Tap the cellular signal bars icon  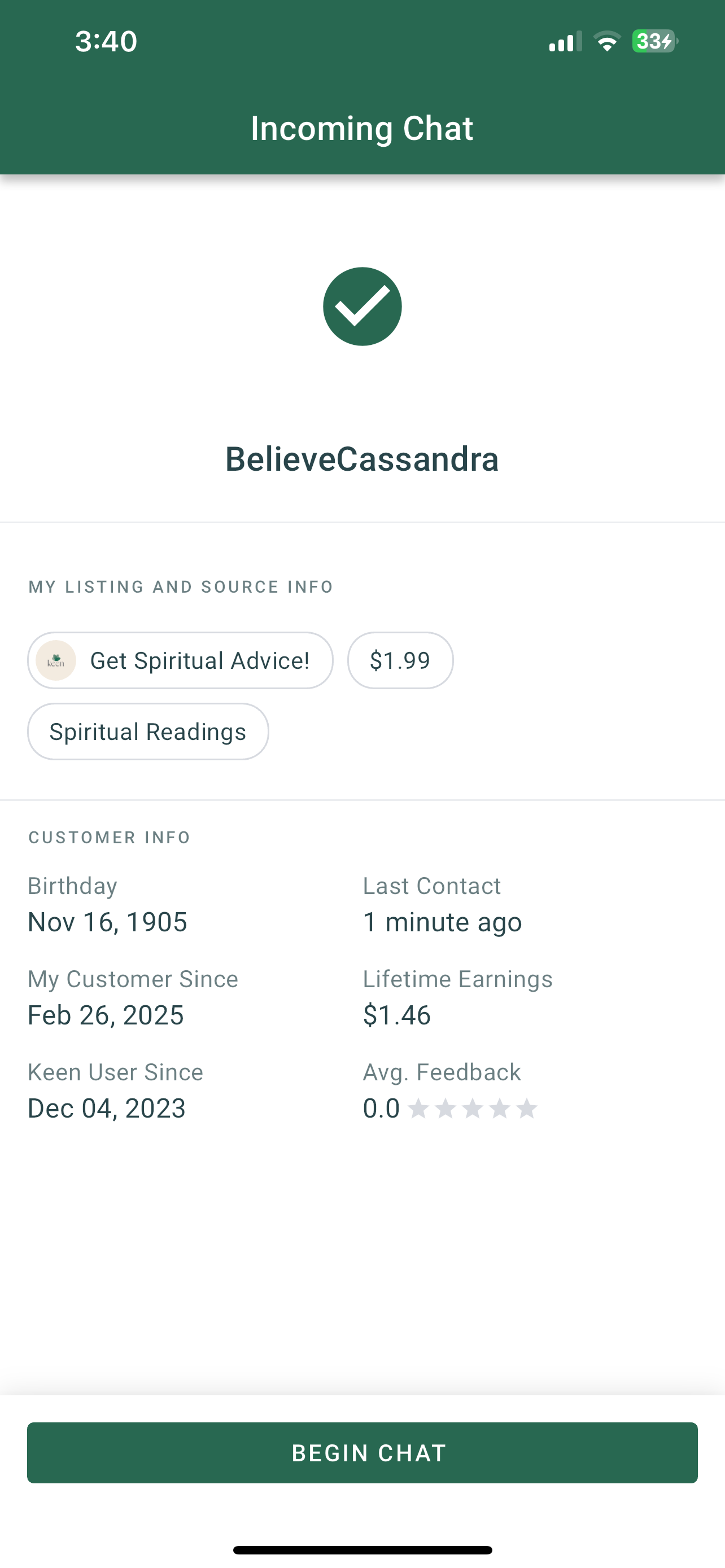coord(565,41)
